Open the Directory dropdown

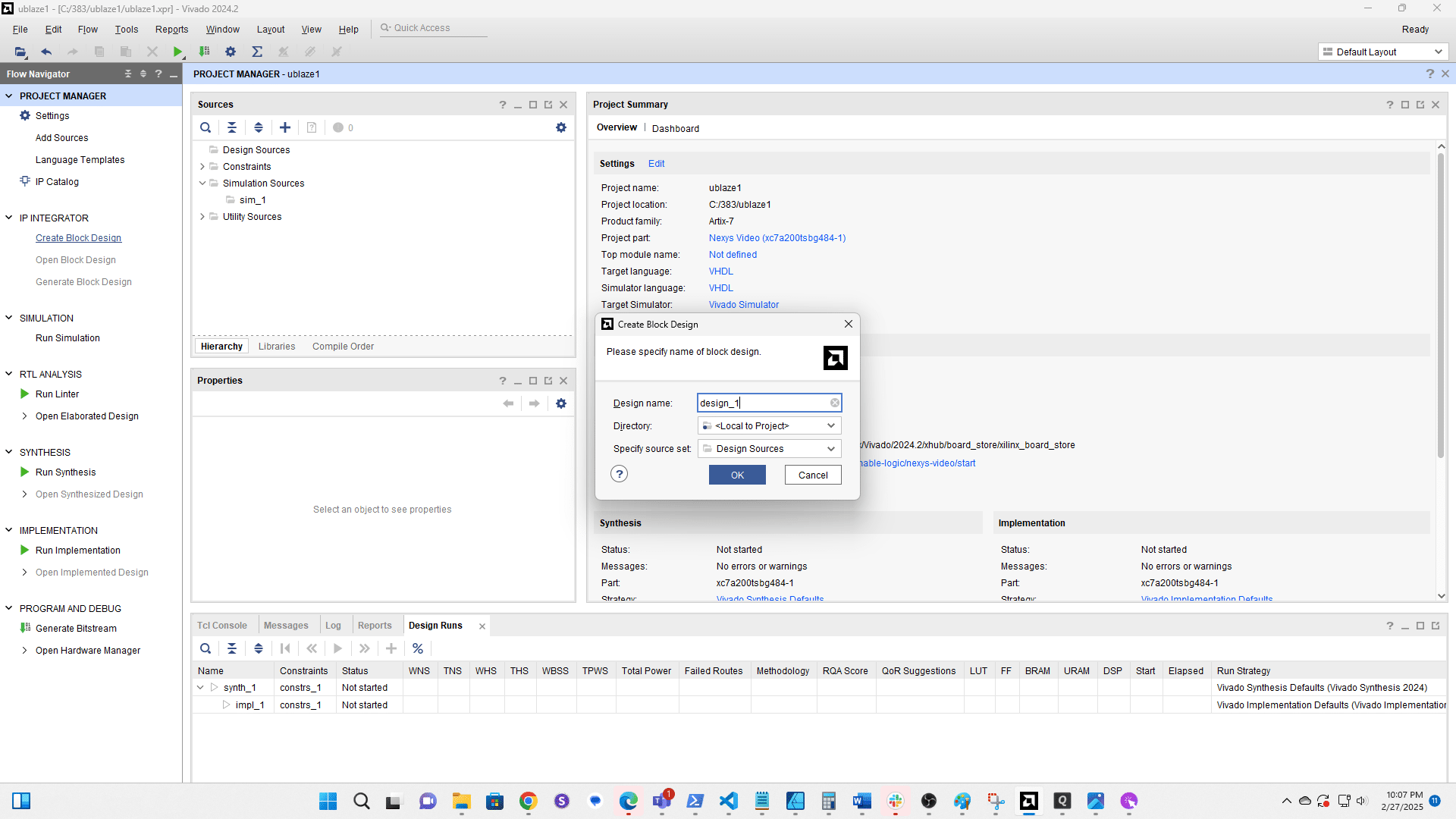point(830,425)
